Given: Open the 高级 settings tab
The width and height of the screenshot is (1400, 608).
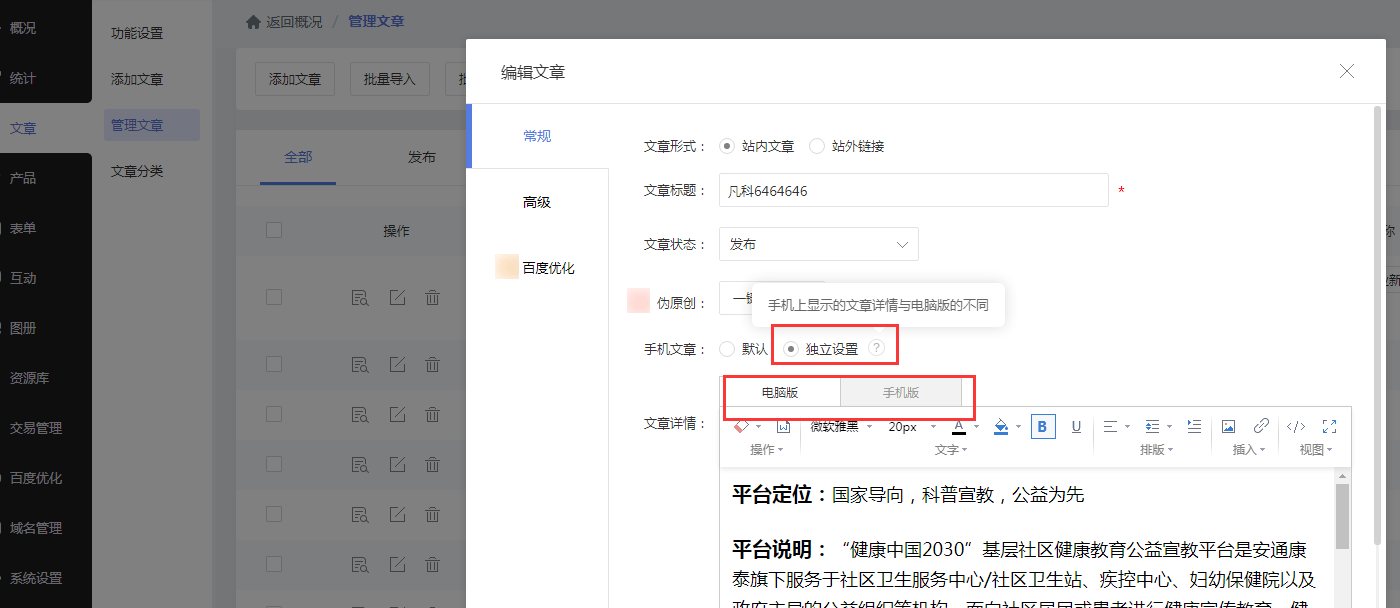Looking at the screenshot, I should click(x=537, y=202).
